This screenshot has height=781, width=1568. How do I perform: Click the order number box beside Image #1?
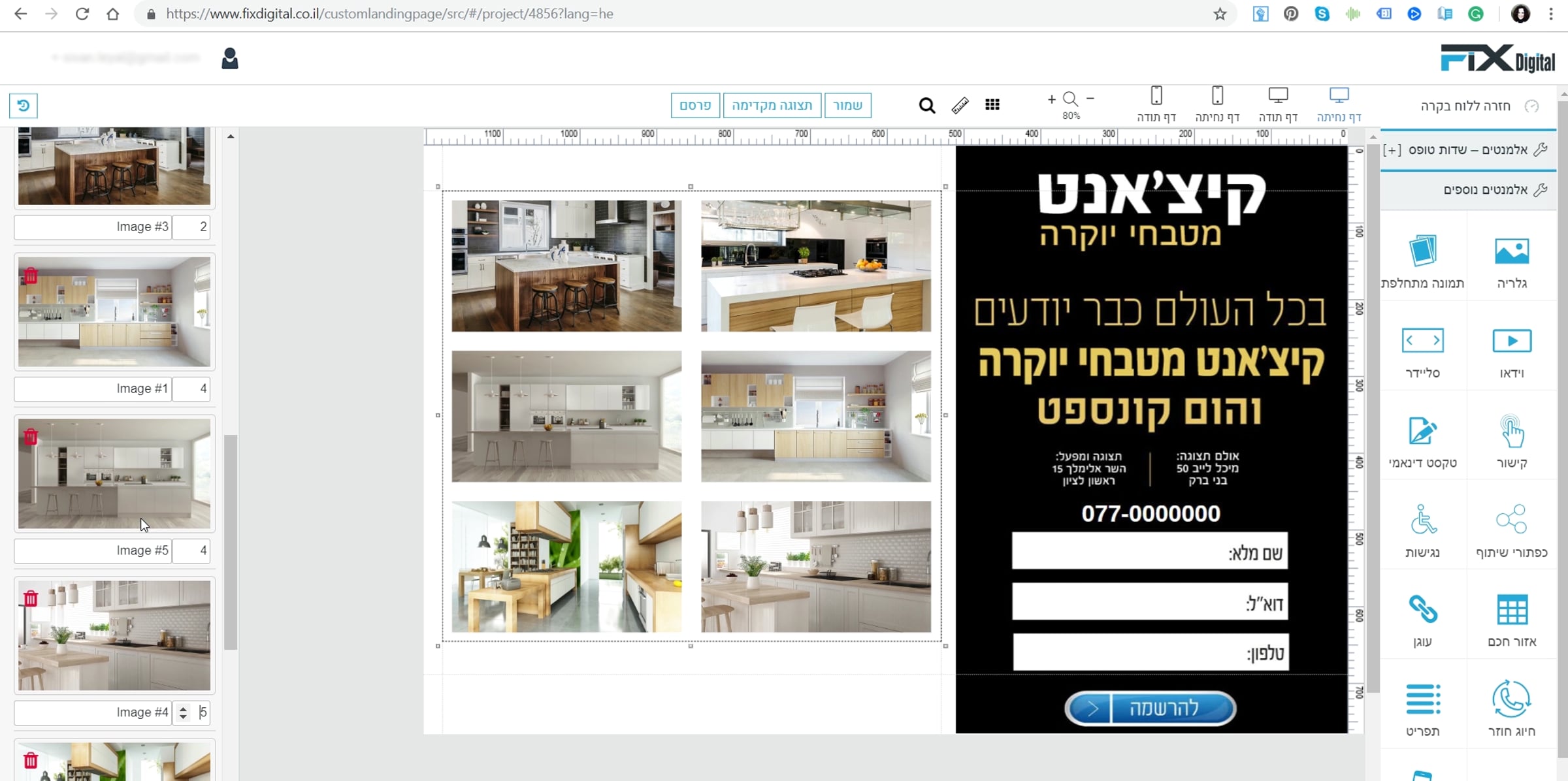tap(191, 389)
